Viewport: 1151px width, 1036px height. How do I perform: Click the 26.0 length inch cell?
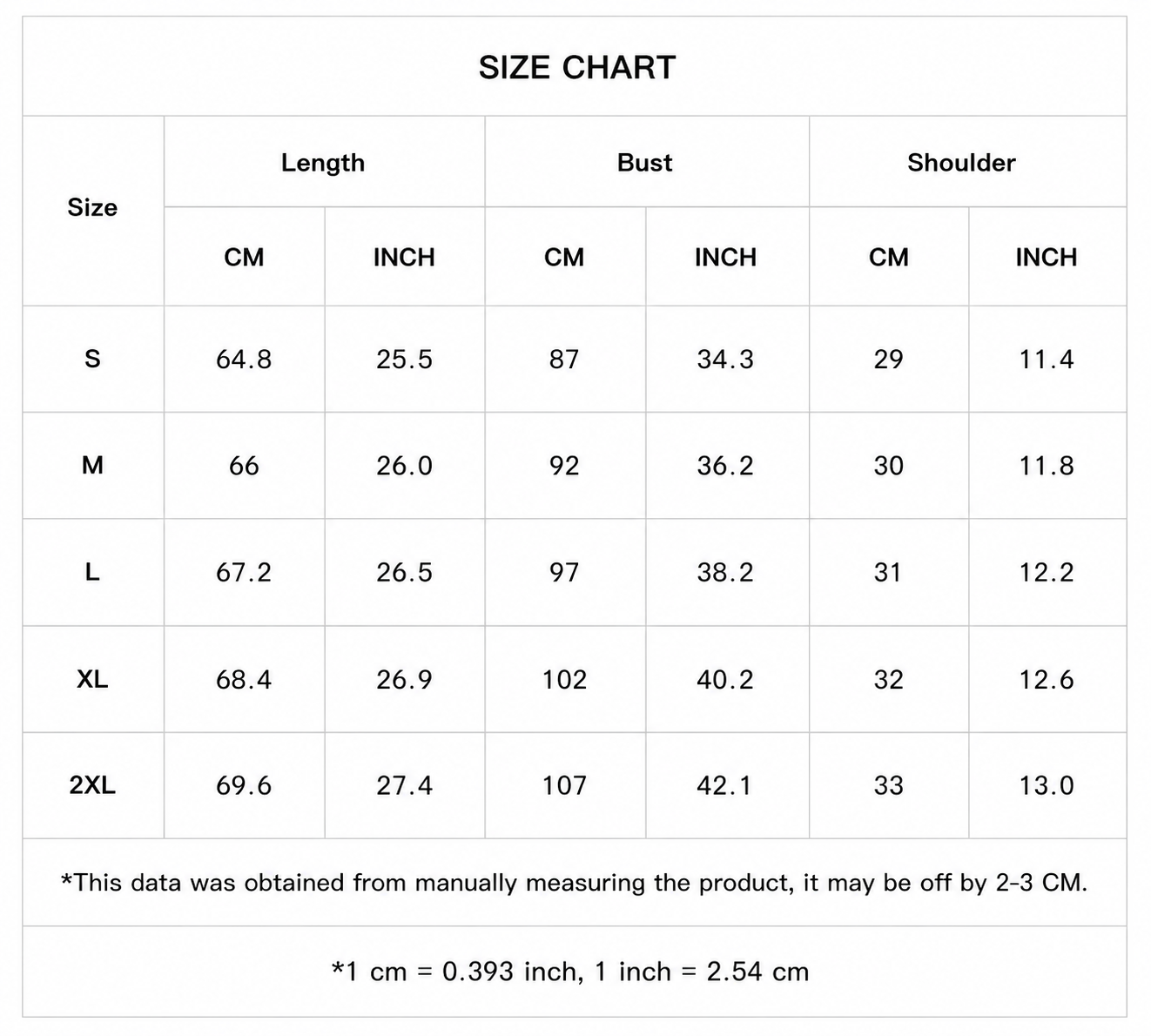pos(404,466)
